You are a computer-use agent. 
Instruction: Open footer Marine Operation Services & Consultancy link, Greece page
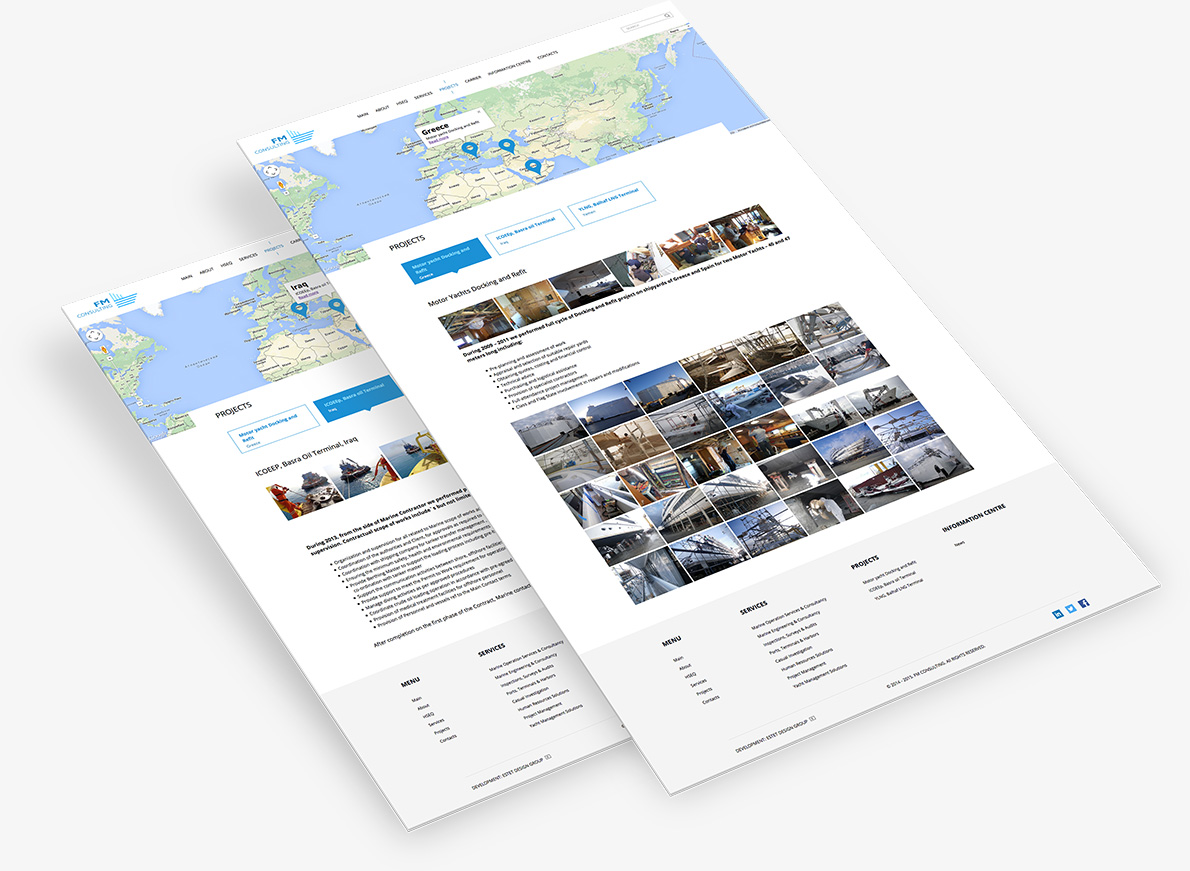789,614
